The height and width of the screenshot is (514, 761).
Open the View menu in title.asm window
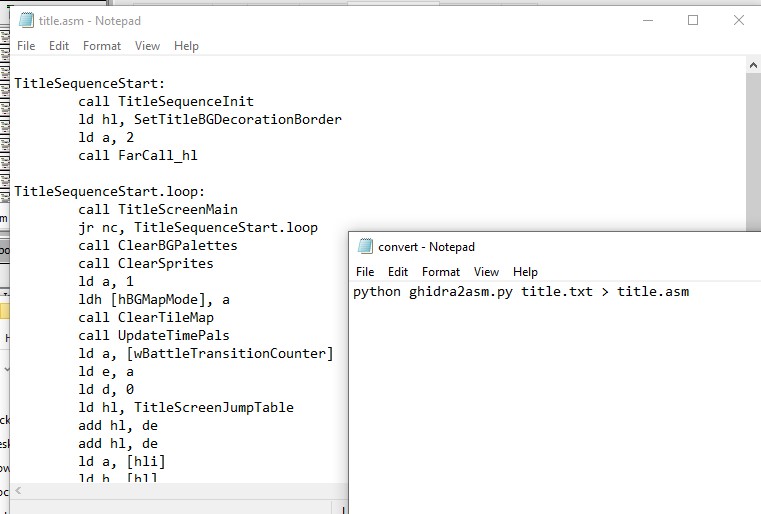147,46
